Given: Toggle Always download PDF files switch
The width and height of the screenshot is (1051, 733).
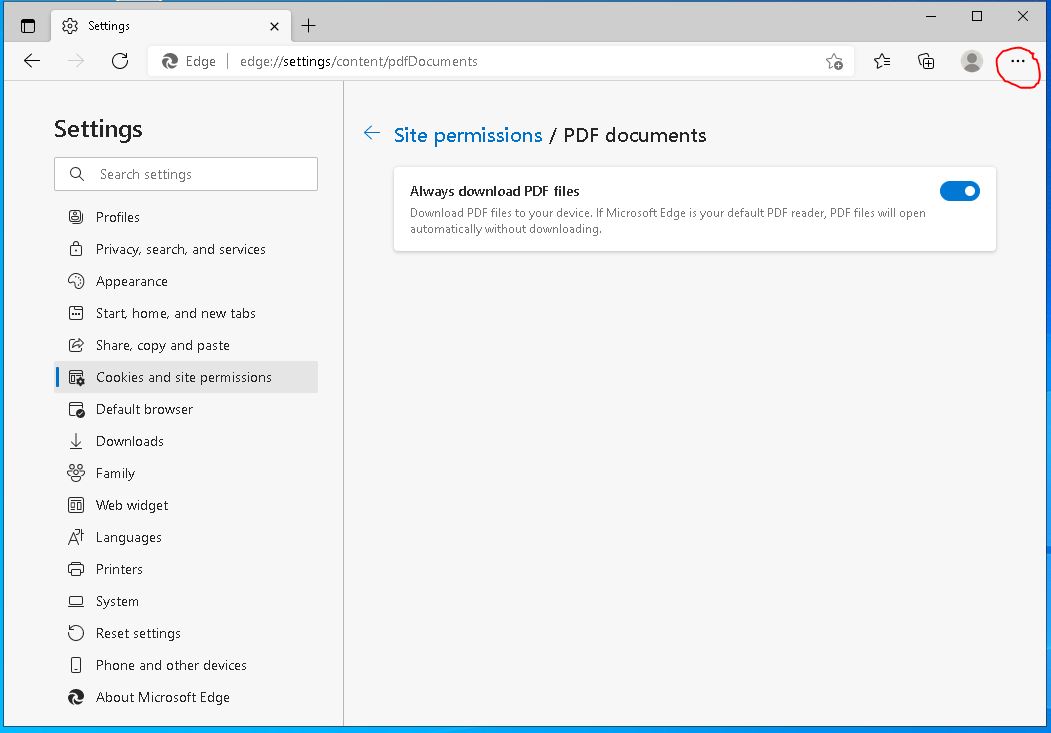Looking at the screenshot, I should tap(960, 192).
